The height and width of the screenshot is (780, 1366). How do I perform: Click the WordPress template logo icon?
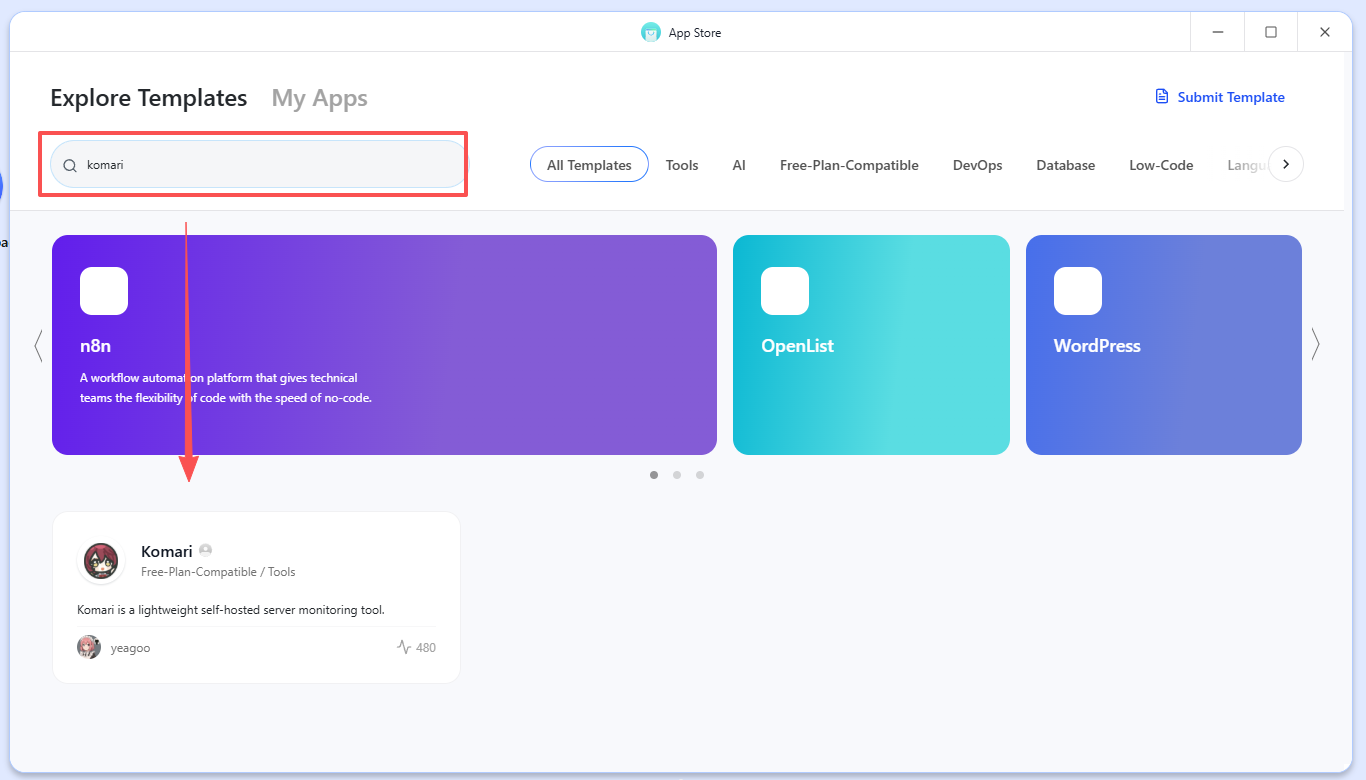tap(1078, 291)
